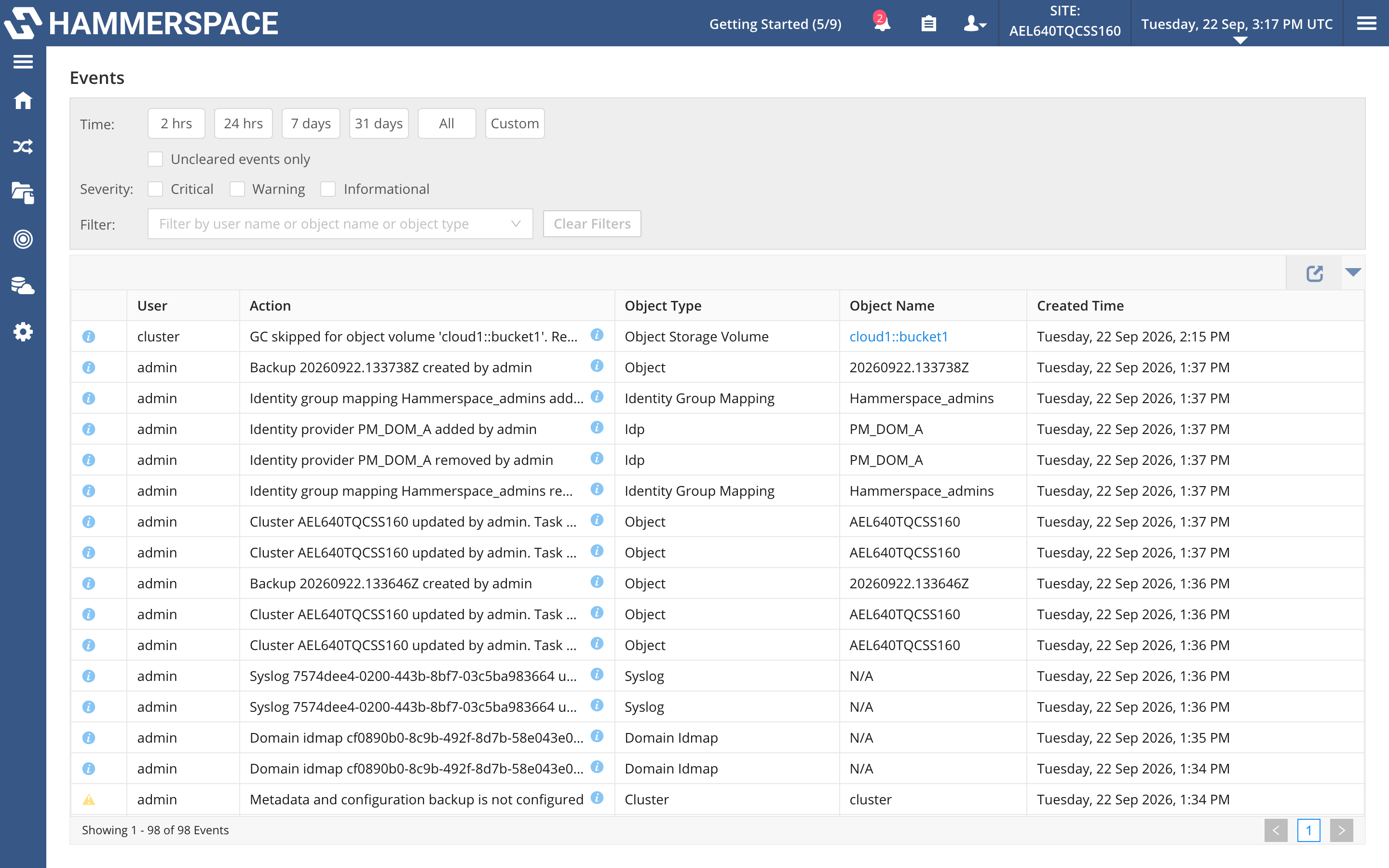Click 'Showing 1 - 98 of 98 Events' text
The width and height of the screenshot is (1389, 868).
155,830
